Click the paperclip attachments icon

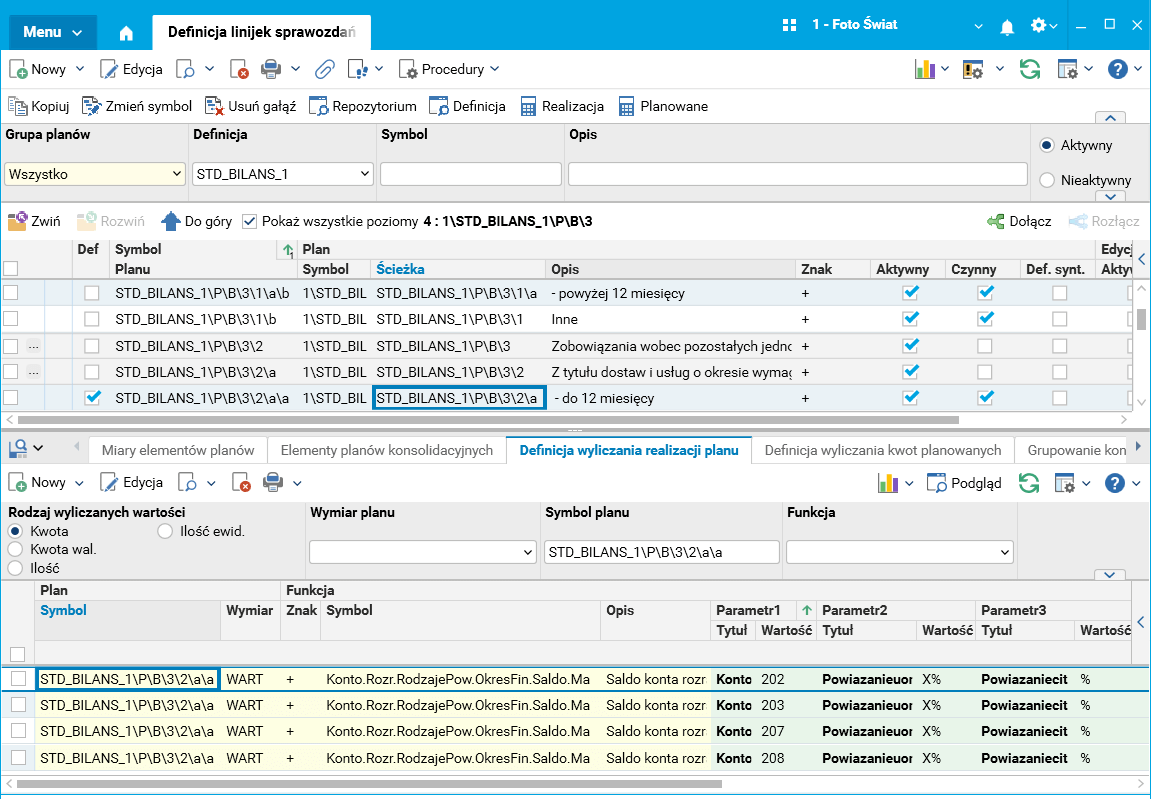tap(324, 69)
